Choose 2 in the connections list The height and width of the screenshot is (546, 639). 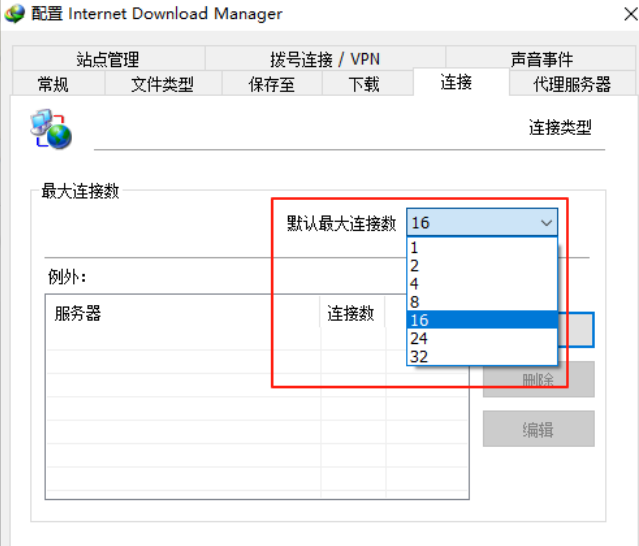tap(482, 266)
